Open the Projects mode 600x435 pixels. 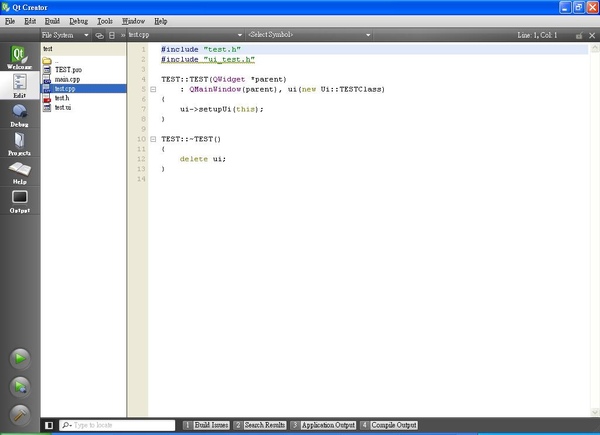[19, 143]
